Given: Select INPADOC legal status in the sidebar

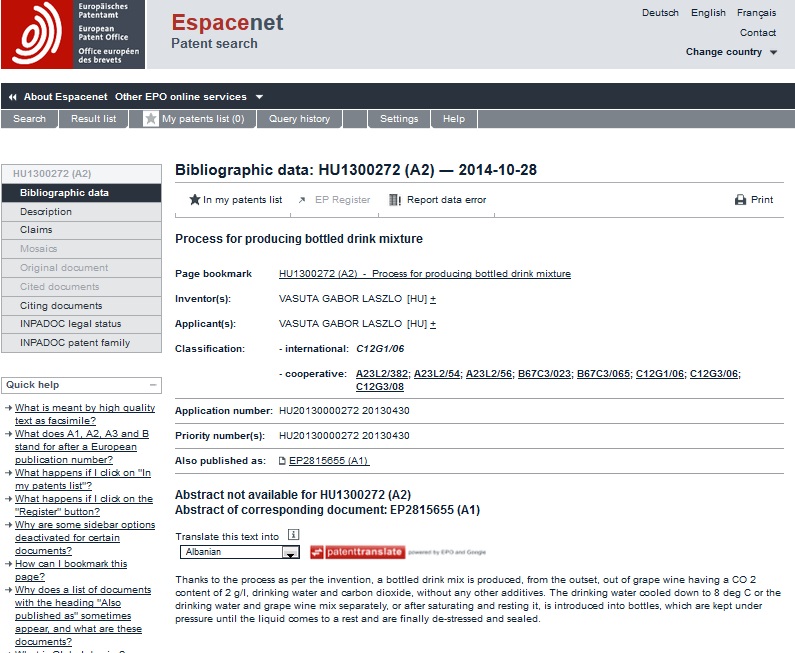Looking at the screenshot, I should 82,324.
